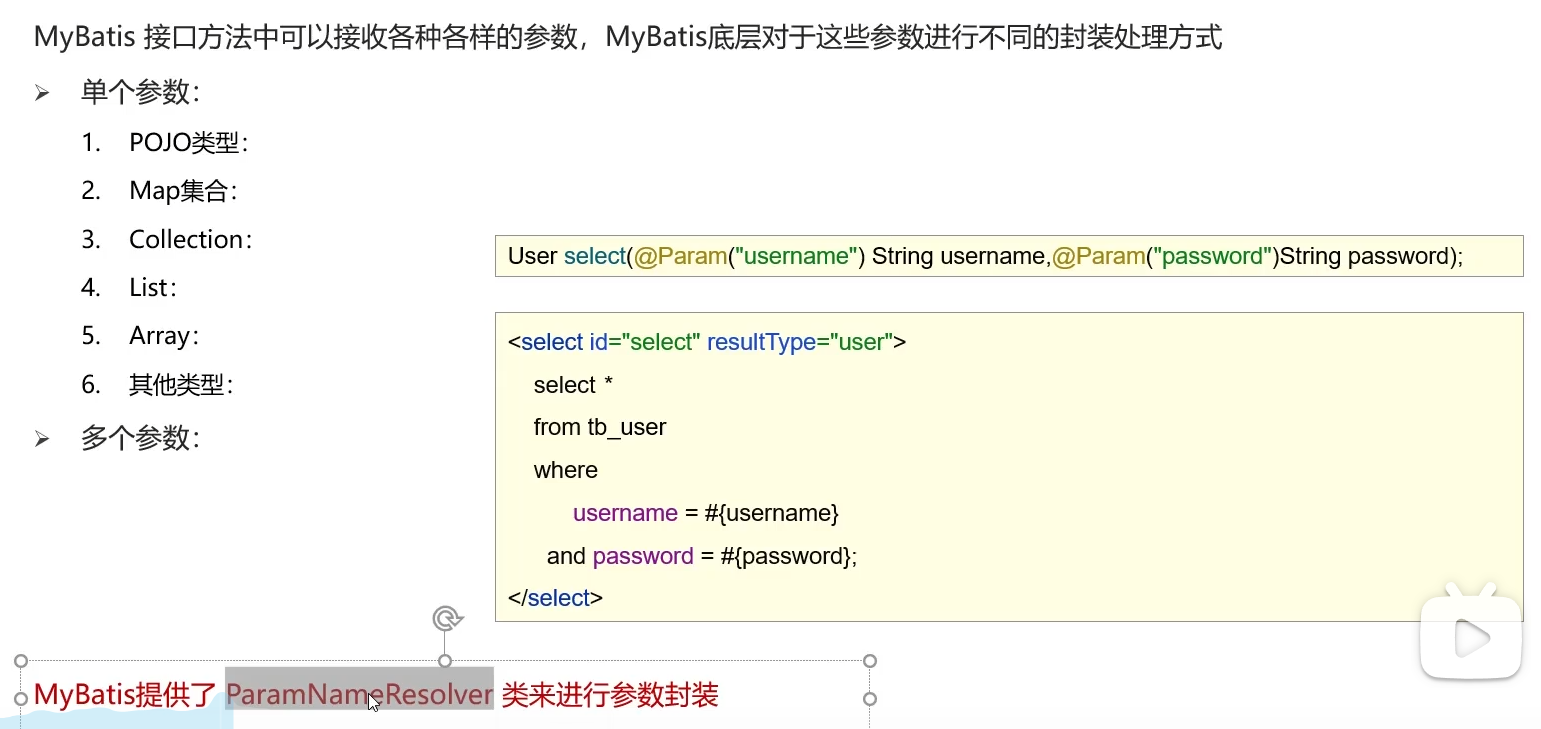Click the first @Param annotation
1541x729 pixels.
point(679,256)
